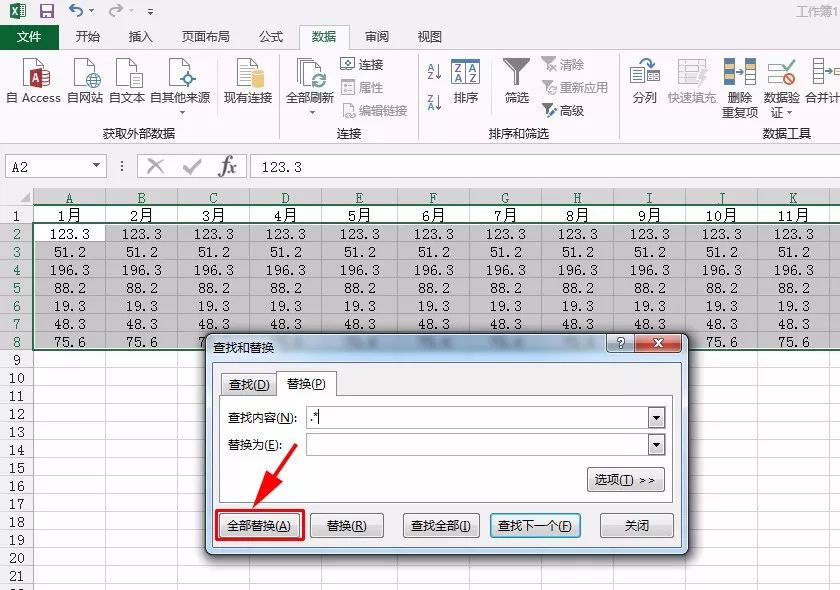Open the Customize Quick Access Toolbar dropdown
Screen dimensions: 840x590
[151, 11]
